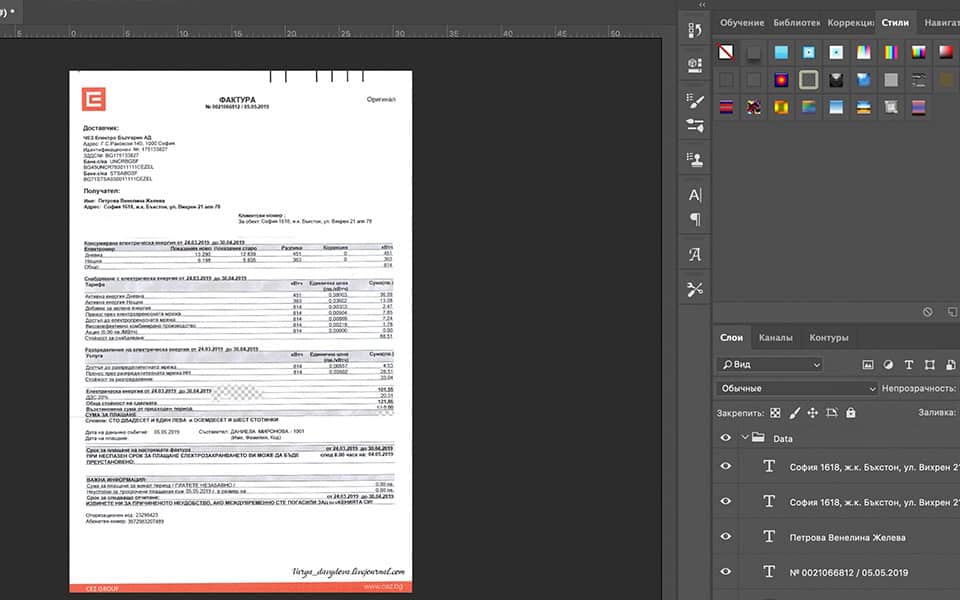Click the horizontal ruler above canvas

click(331, 32)
